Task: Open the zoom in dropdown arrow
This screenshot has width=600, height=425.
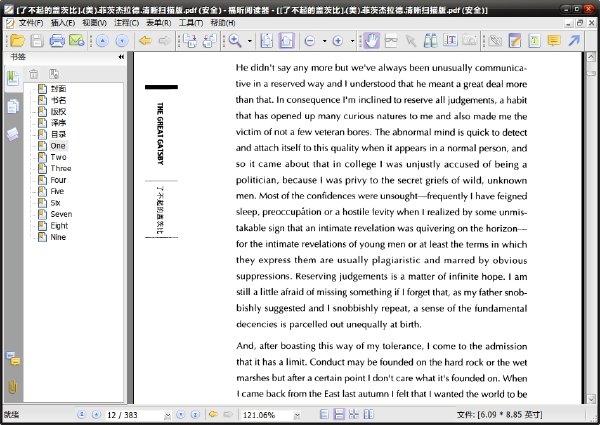Action: [352, 41]
